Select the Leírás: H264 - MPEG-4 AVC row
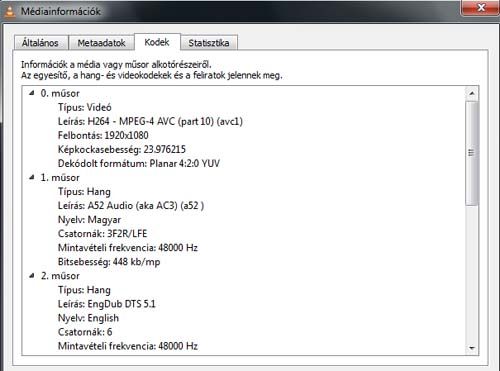The height and width of the screenshot is (371, 500). (x=150, y=121)
